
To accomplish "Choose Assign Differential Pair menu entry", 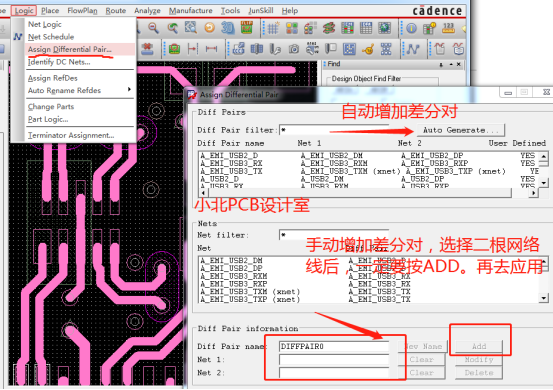I will coord(70,49).
